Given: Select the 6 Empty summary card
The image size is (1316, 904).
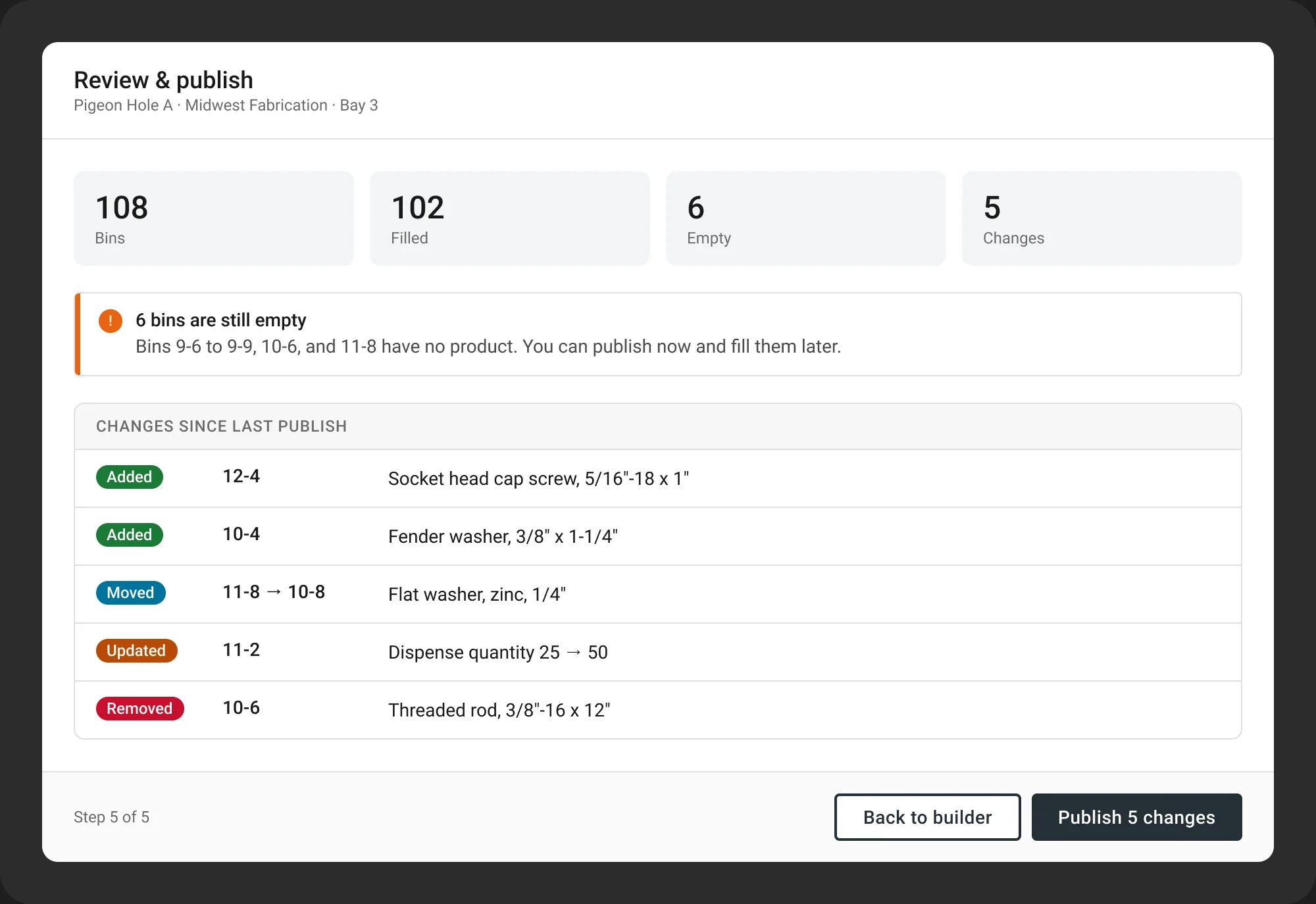Looking at the screenshot, I should click(x=806, y=218).
